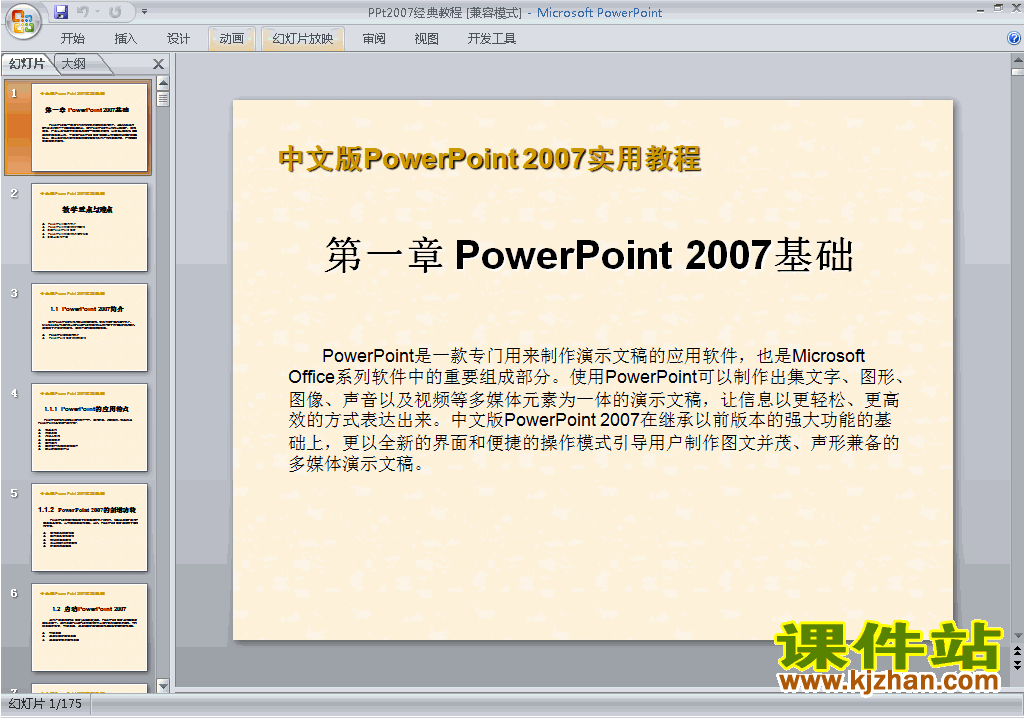Image resolution: width=1024 pixels, height=718 pixels.
Task: Select slide 1 thumbnail
Action: tap(89, 127)
